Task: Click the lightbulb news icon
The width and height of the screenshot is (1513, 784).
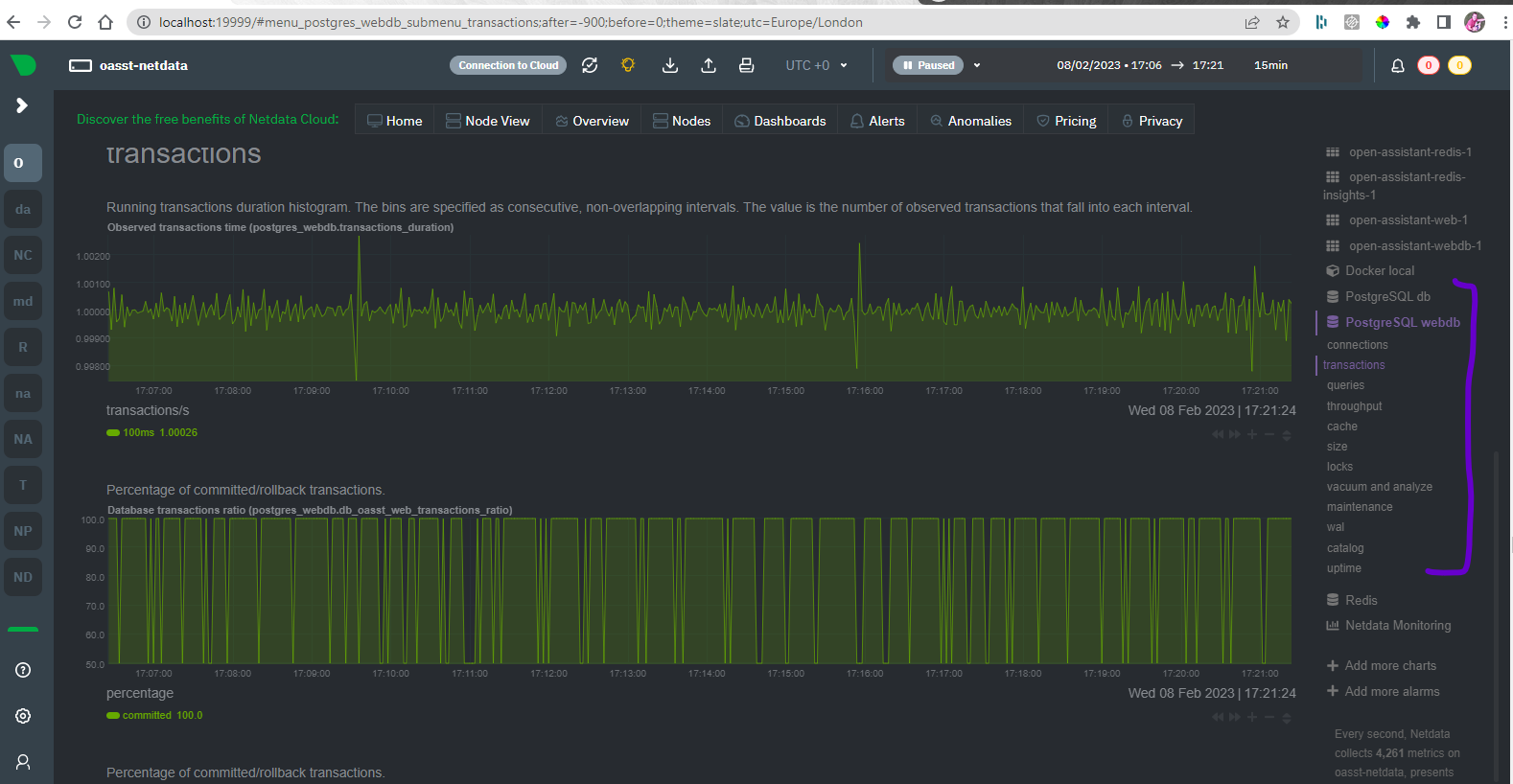Action: (x=628, y=65)
